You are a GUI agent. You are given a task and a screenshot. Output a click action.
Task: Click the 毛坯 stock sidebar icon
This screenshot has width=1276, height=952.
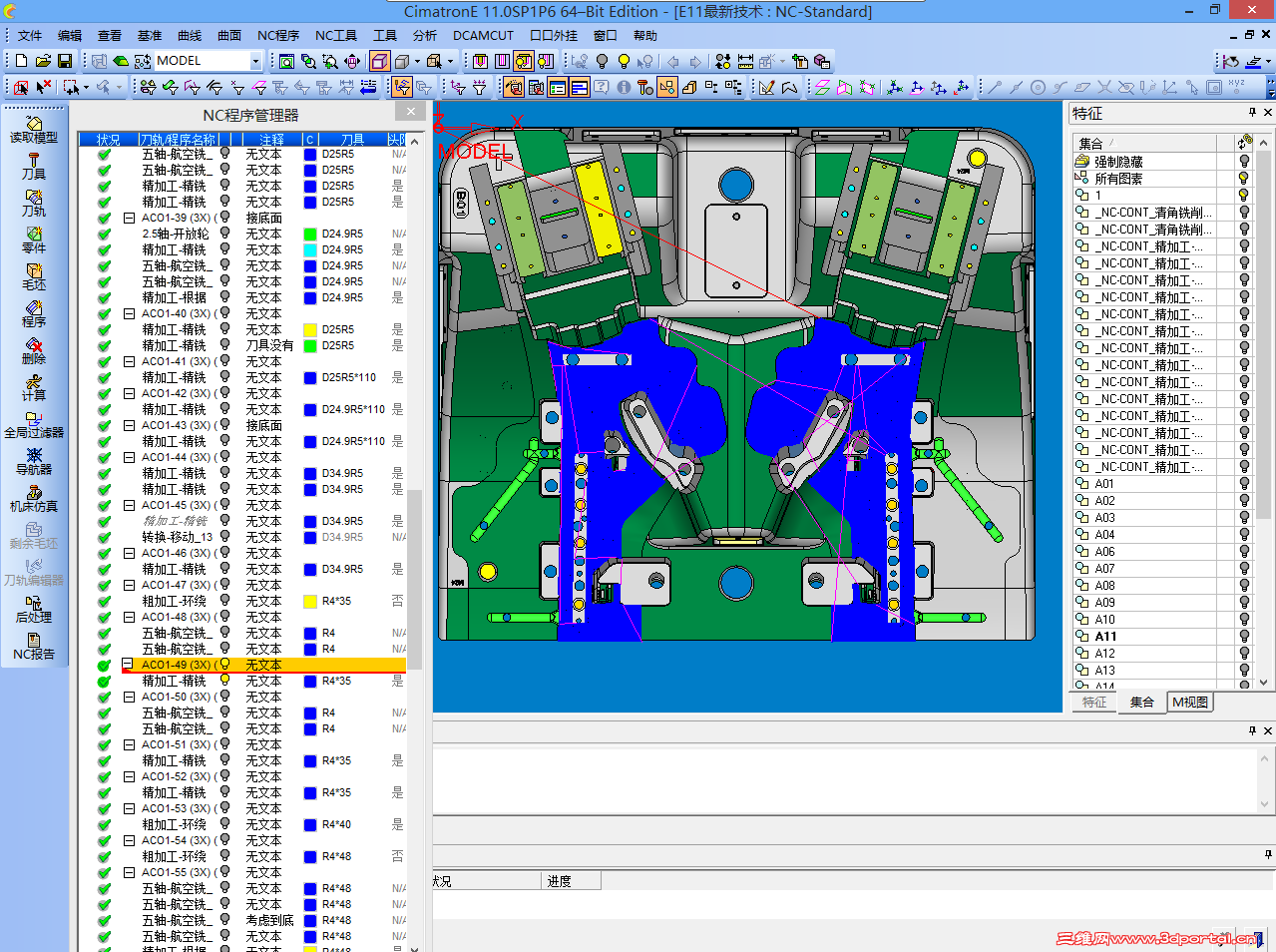click(x=34, y=277)
